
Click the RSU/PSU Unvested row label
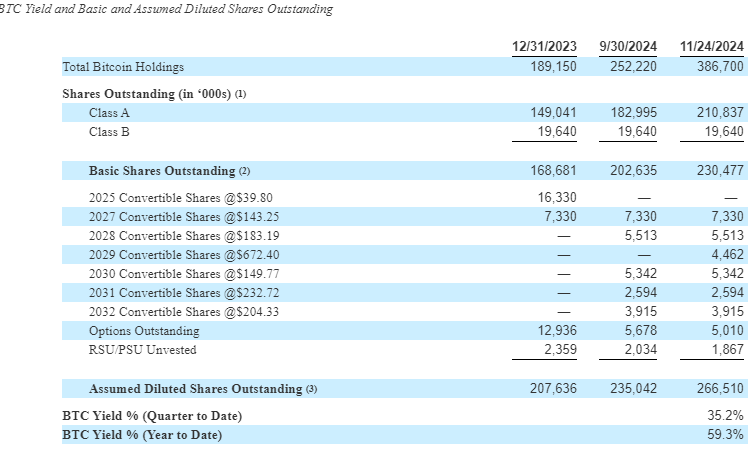[142, 349]
